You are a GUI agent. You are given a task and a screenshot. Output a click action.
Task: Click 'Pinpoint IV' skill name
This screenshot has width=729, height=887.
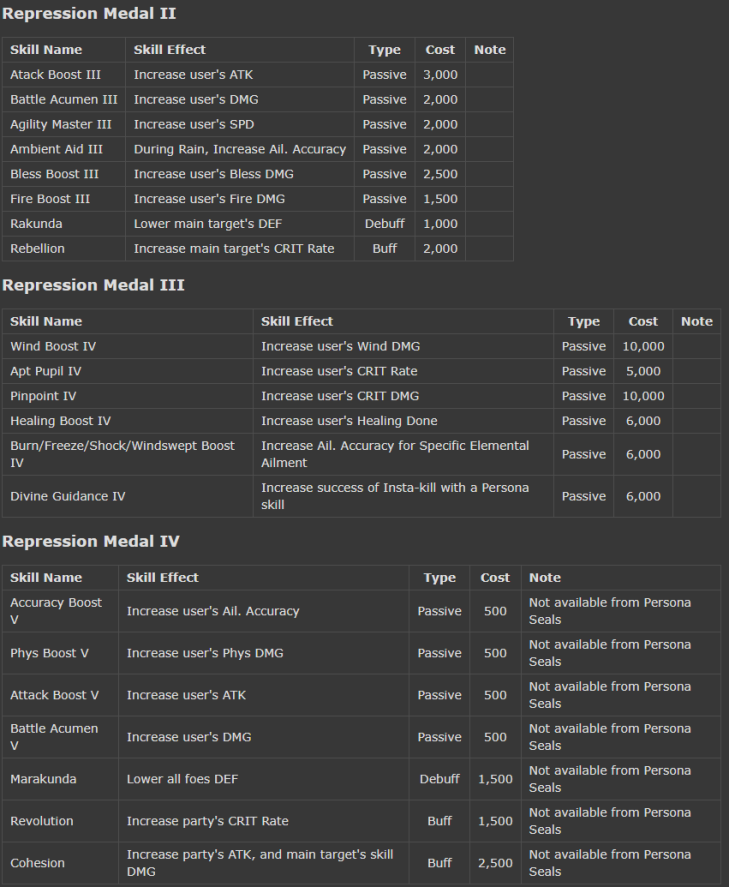[43, 396]
